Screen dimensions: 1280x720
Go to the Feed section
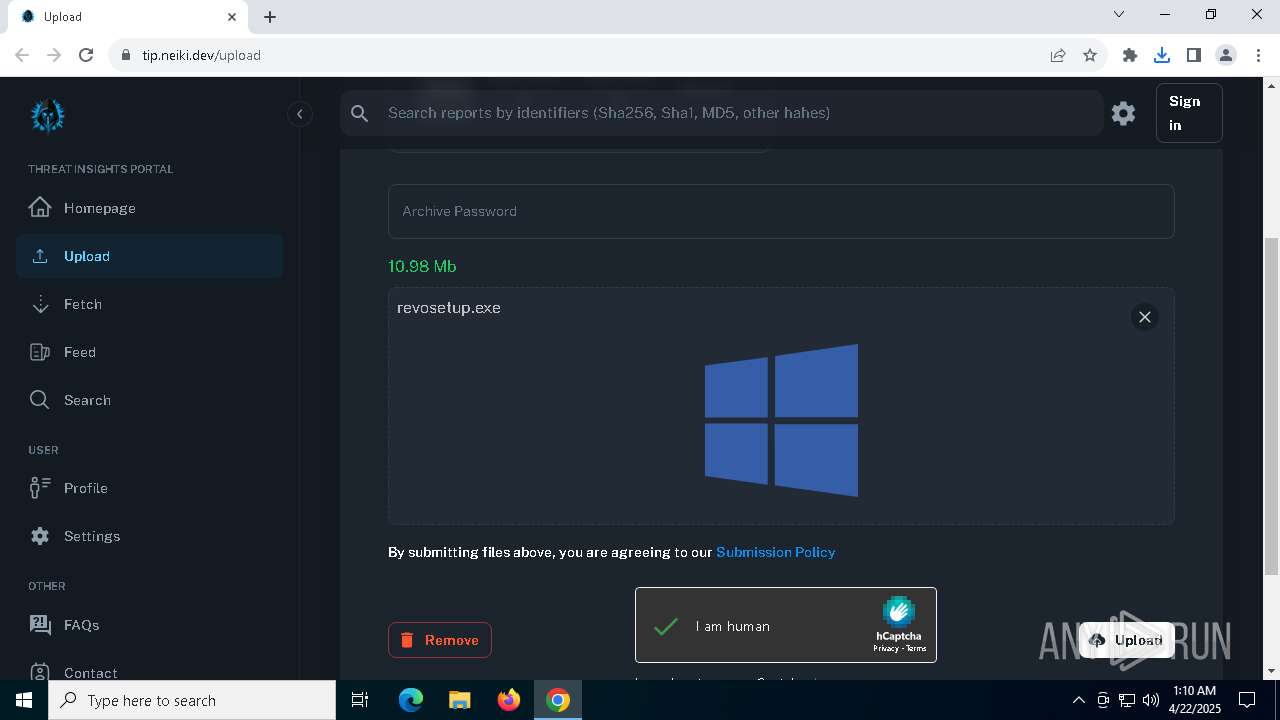[x=150, y=352]
